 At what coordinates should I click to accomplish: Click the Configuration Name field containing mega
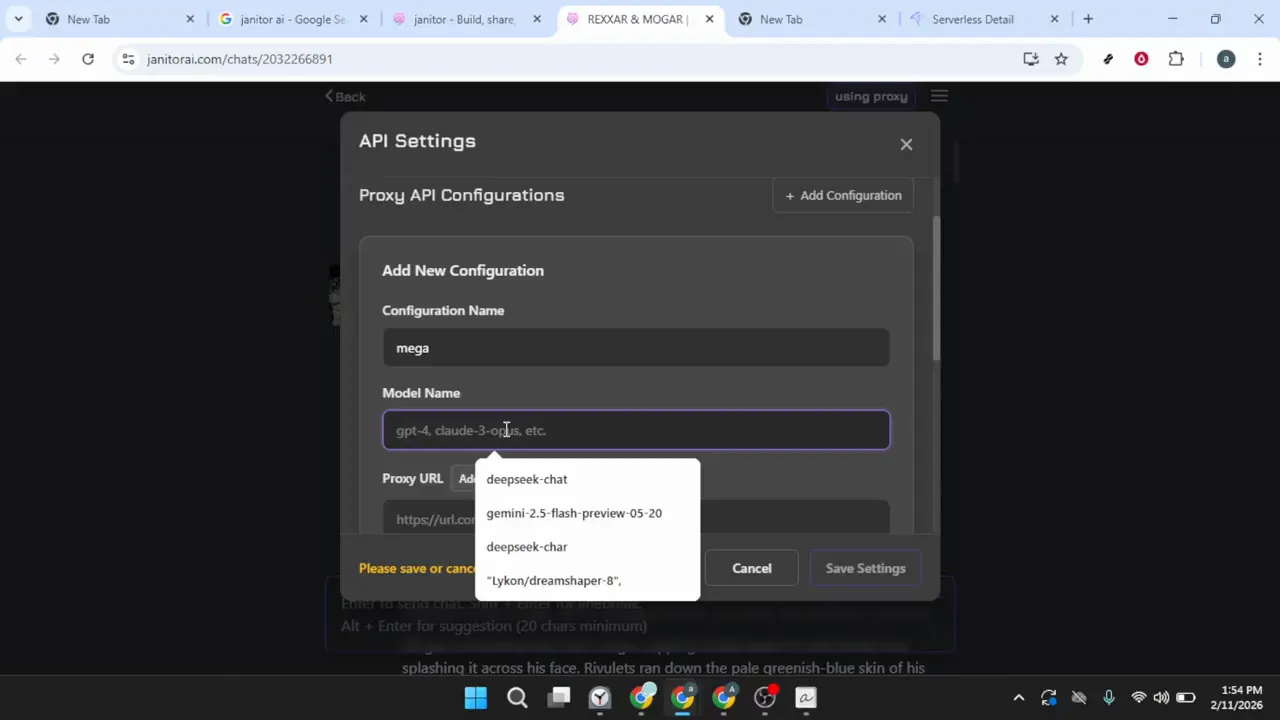(636, 348)
